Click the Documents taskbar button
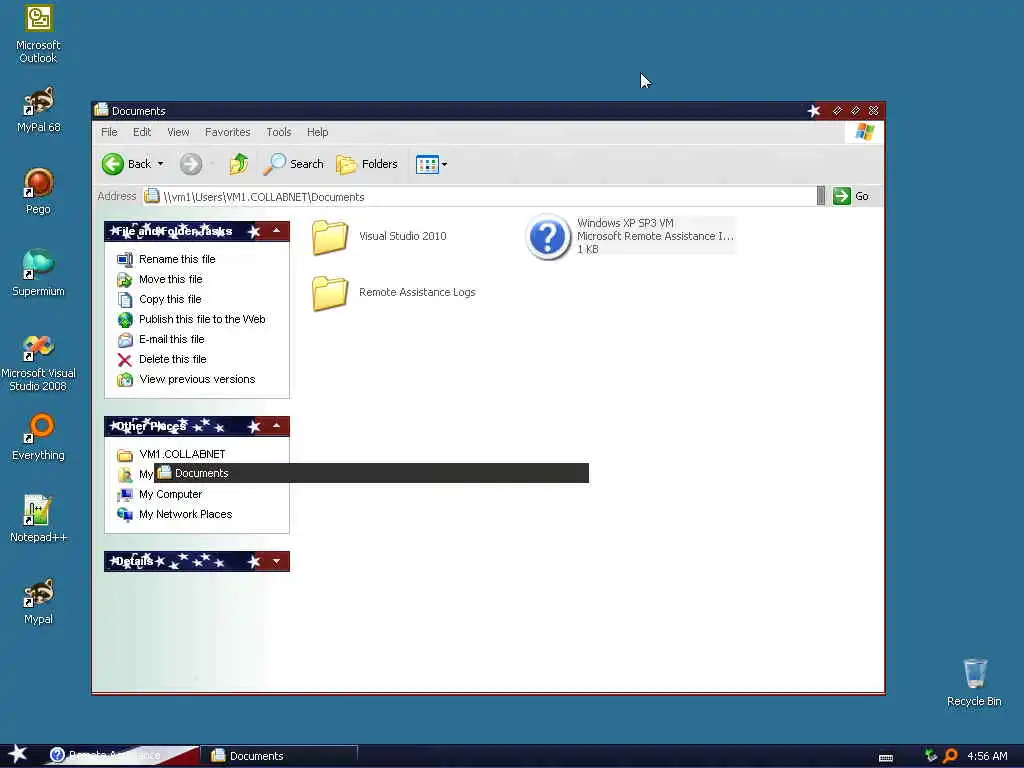The height and width of the screenshot is (768, 1024). 278,756
